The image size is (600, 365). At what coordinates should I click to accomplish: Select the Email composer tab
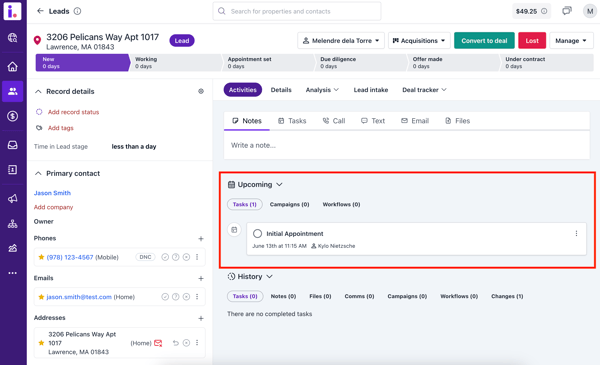tap(415, 121)
